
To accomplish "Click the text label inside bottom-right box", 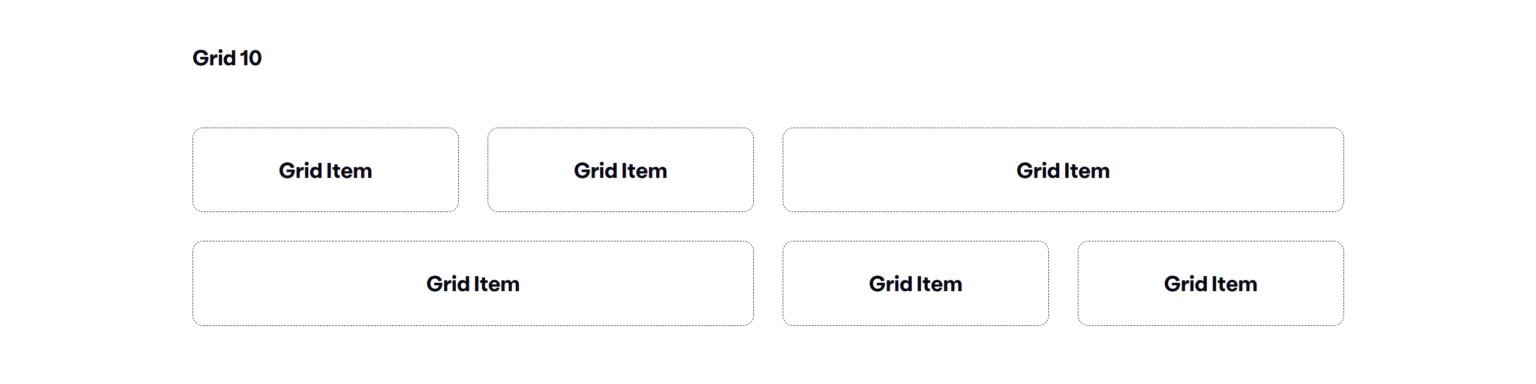I will pyautogui.click(x=1210, y=284).
